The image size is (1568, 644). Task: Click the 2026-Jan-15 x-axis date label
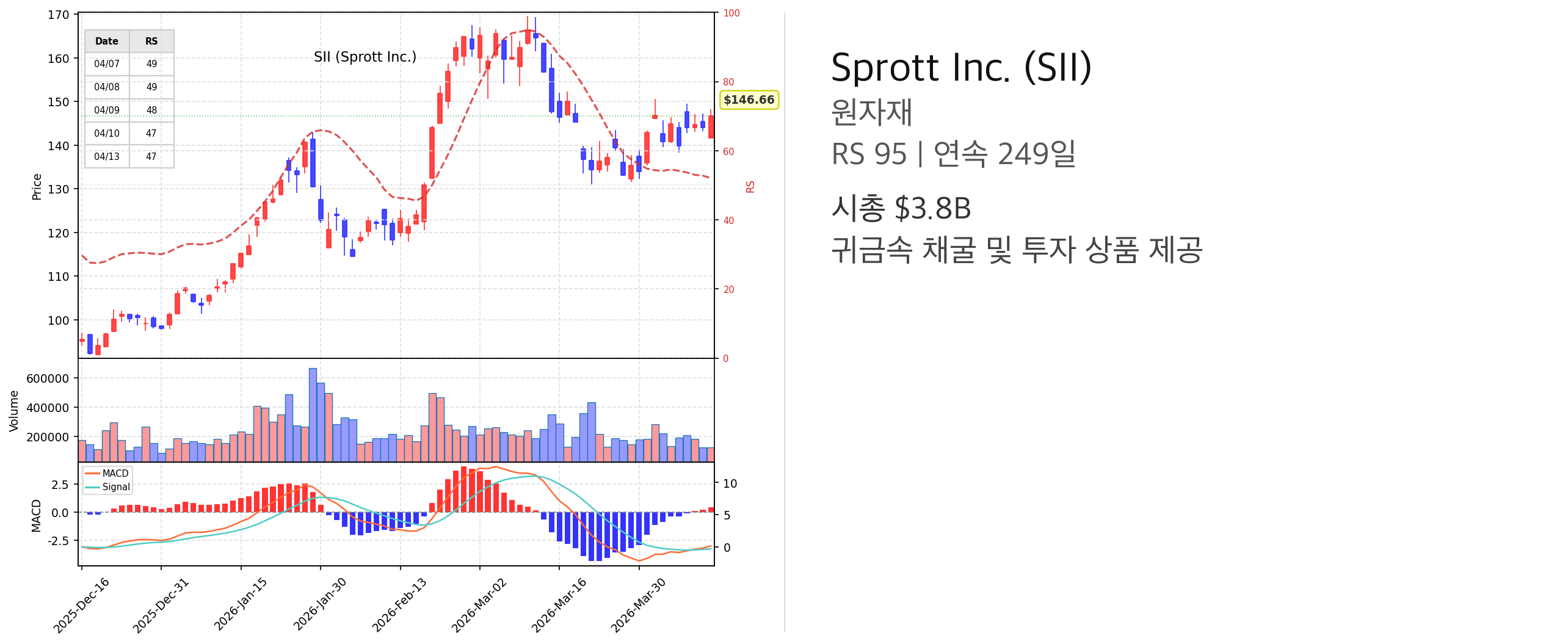click(x=240, y=604)
